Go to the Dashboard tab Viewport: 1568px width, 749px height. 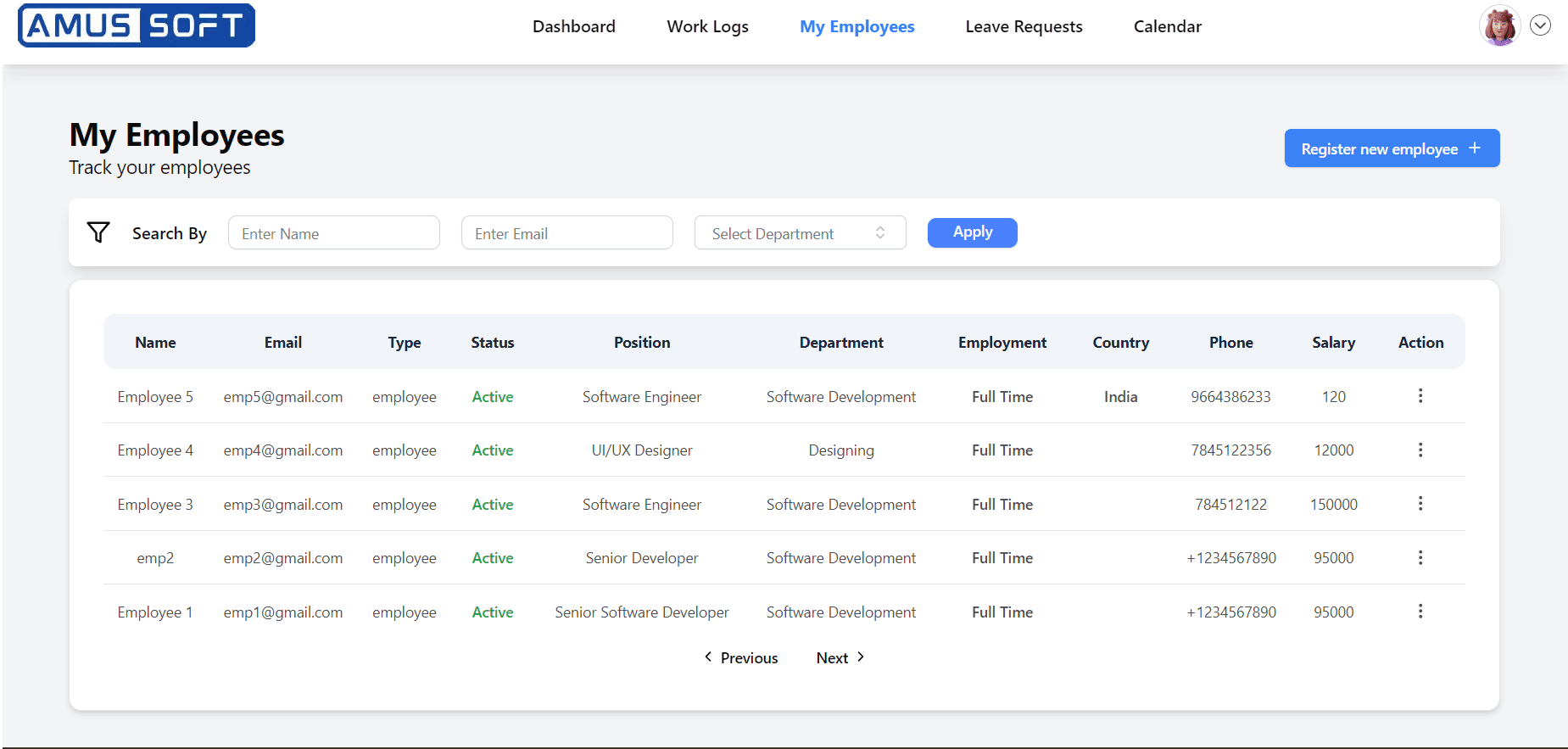574,26
